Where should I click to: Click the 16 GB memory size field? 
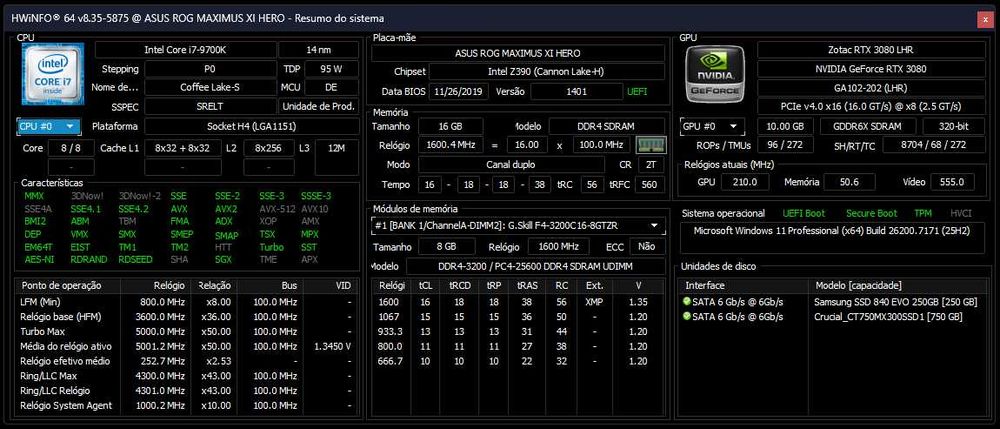click(x=450, y=126)
